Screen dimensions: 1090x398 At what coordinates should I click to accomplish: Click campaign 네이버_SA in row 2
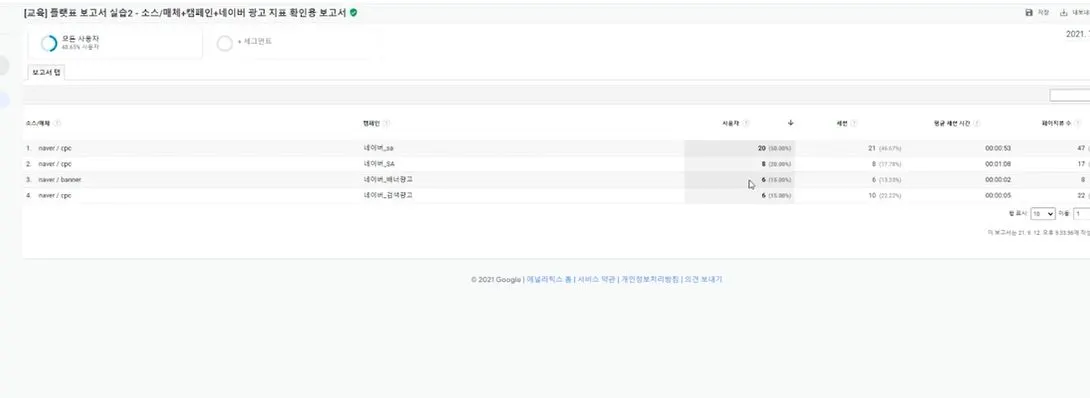click(x=379, y=164)
